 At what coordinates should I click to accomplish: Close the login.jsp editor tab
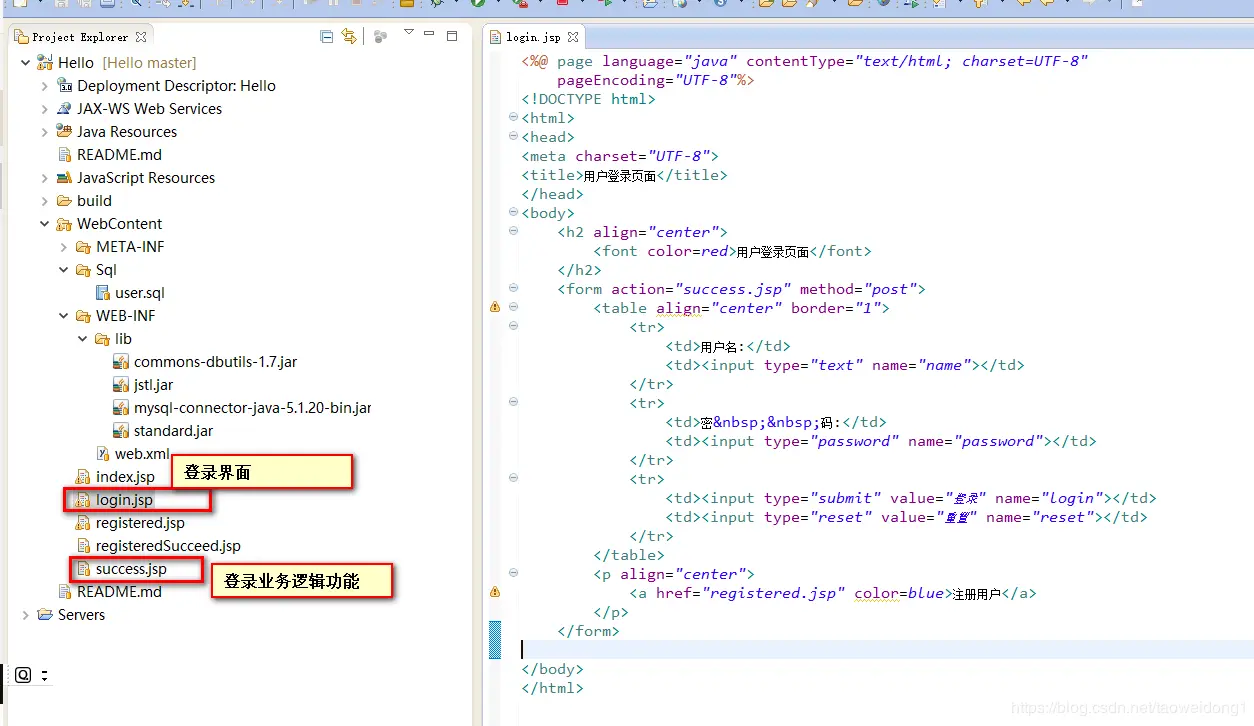(573, 37)
